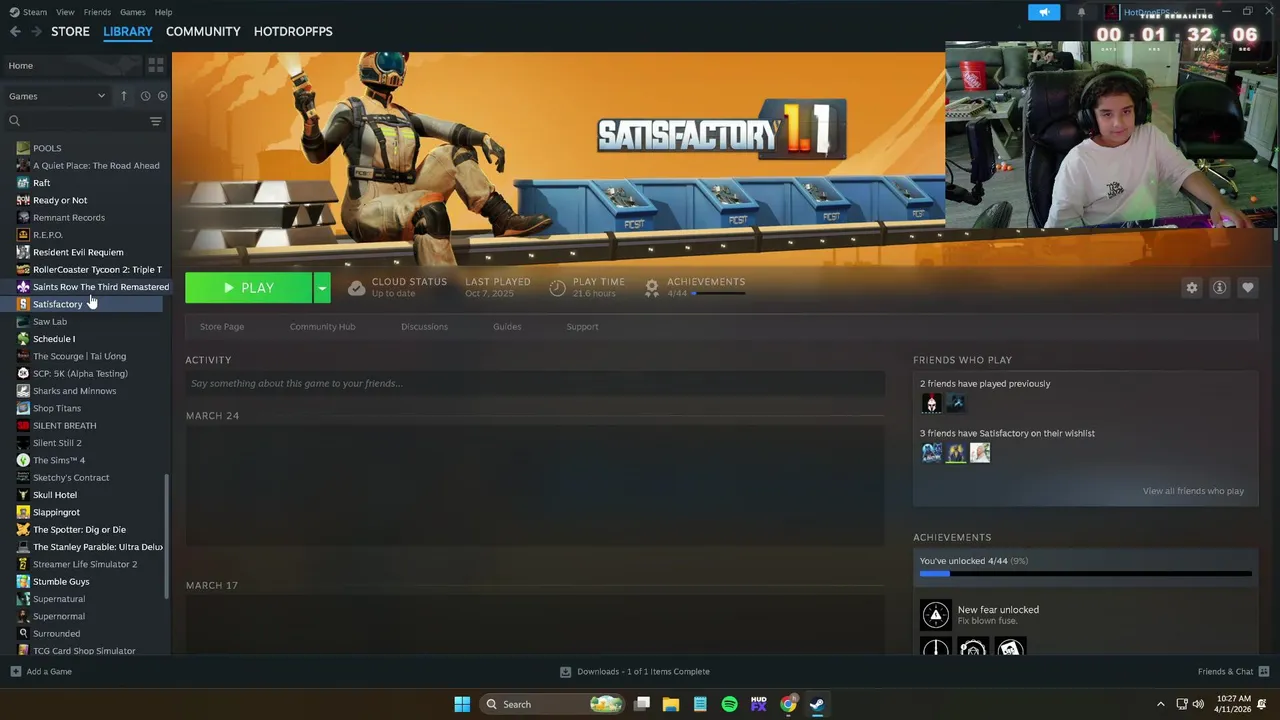
Task: Open Spotify from the taskbar
Action: coord(729,704)
